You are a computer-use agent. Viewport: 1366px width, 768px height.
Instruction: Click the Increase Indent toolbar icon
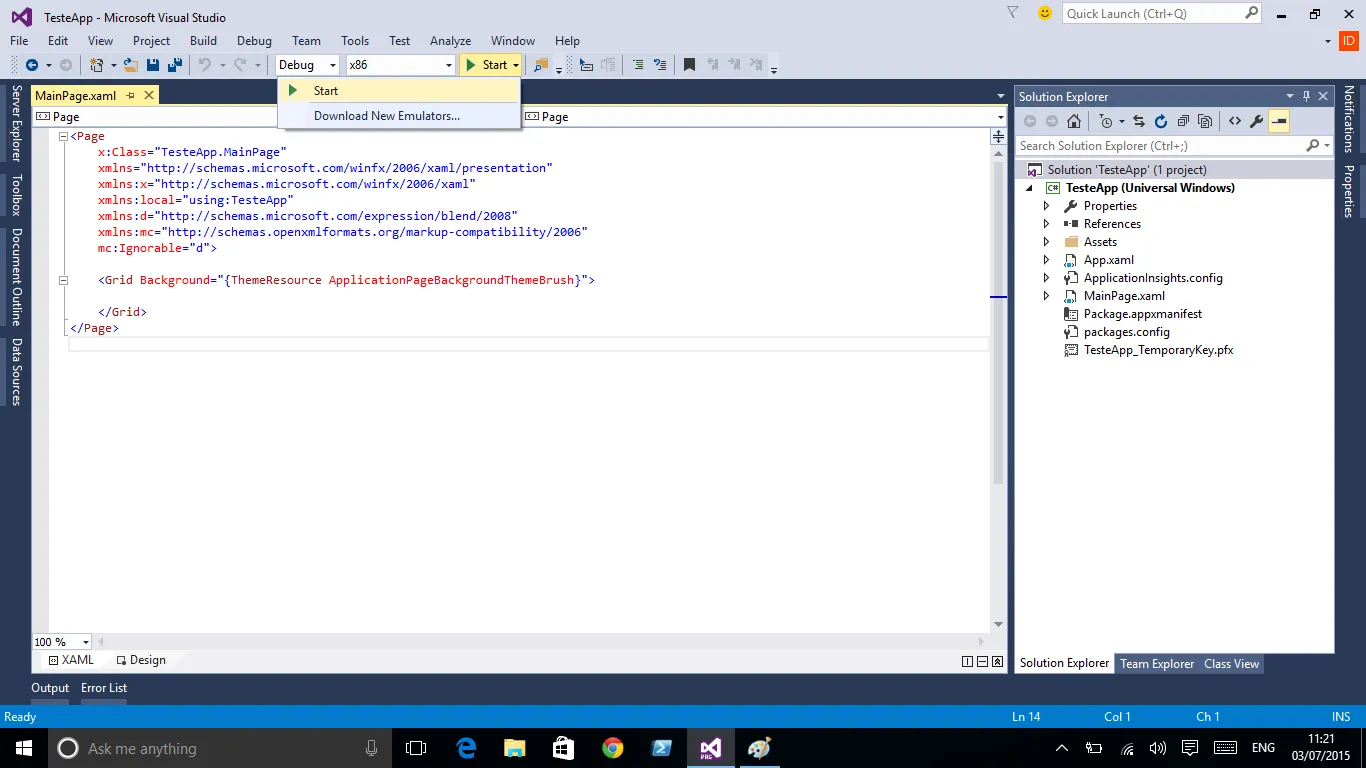[x=660, y=65]
